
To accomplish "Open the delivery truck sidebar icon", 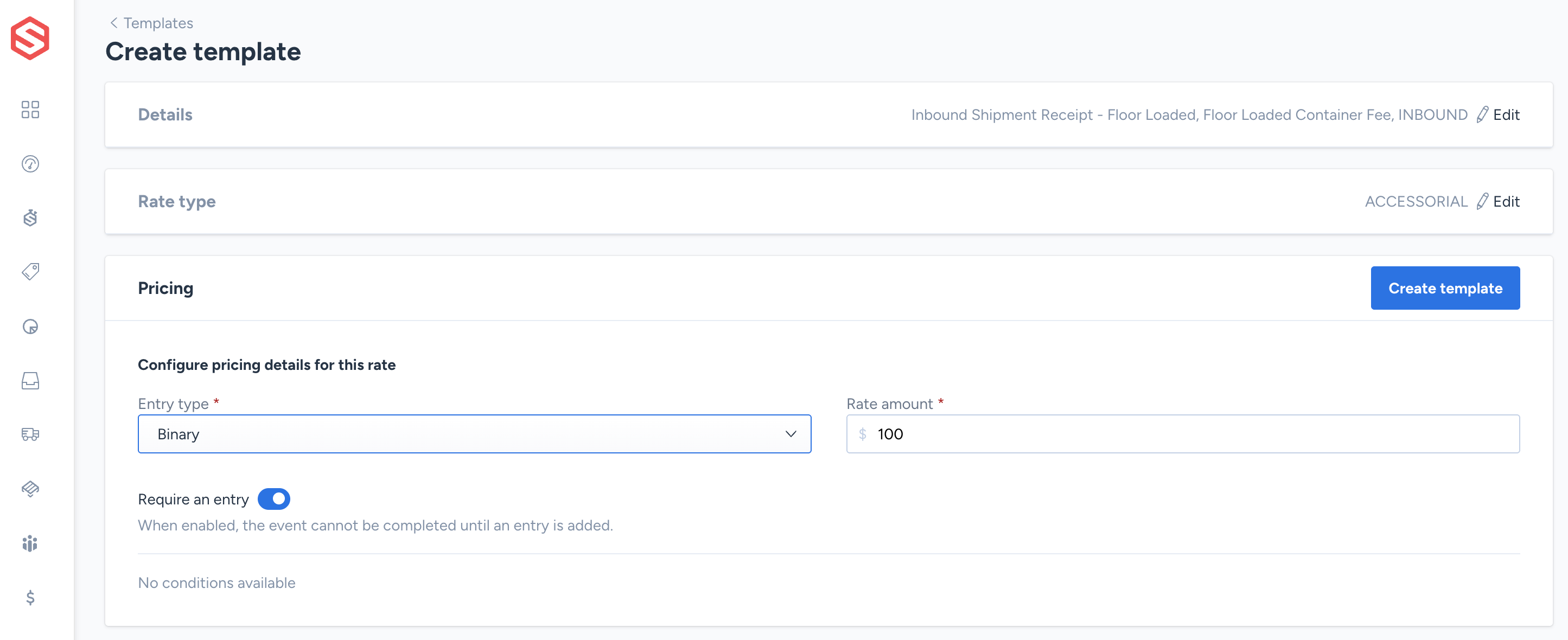I will pyautogui.click(x=30, y=434).
